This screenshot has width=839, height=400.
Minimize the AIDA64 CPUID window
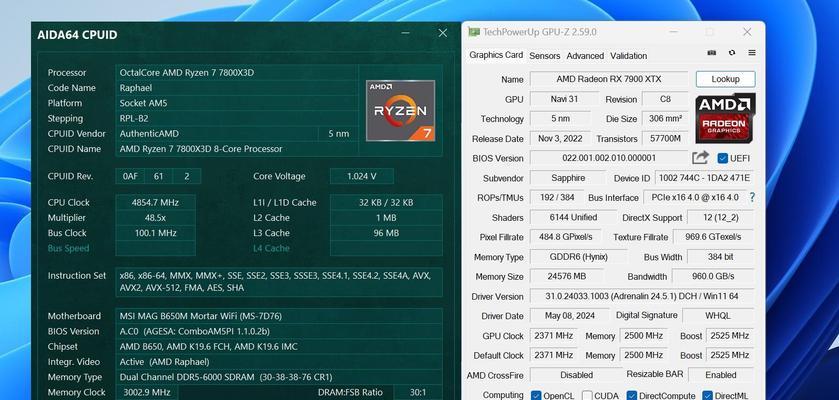click(406, 33)
